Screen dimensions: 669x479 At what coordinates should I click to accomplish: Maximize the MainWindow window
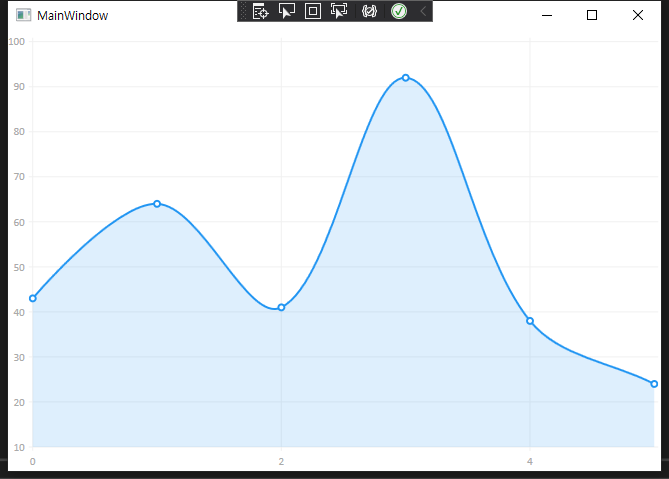(x=592, y=15)
